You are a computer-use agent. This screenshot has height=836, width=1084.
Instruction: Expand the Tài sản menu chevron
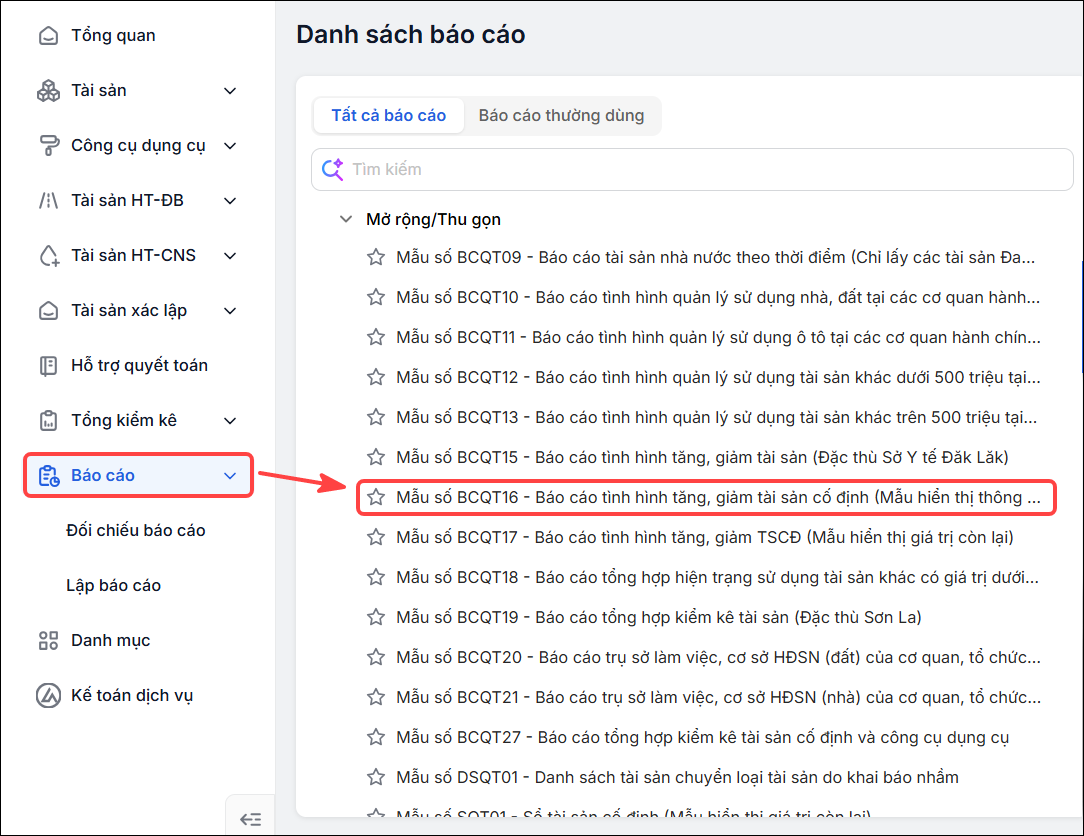click(230, 91)
